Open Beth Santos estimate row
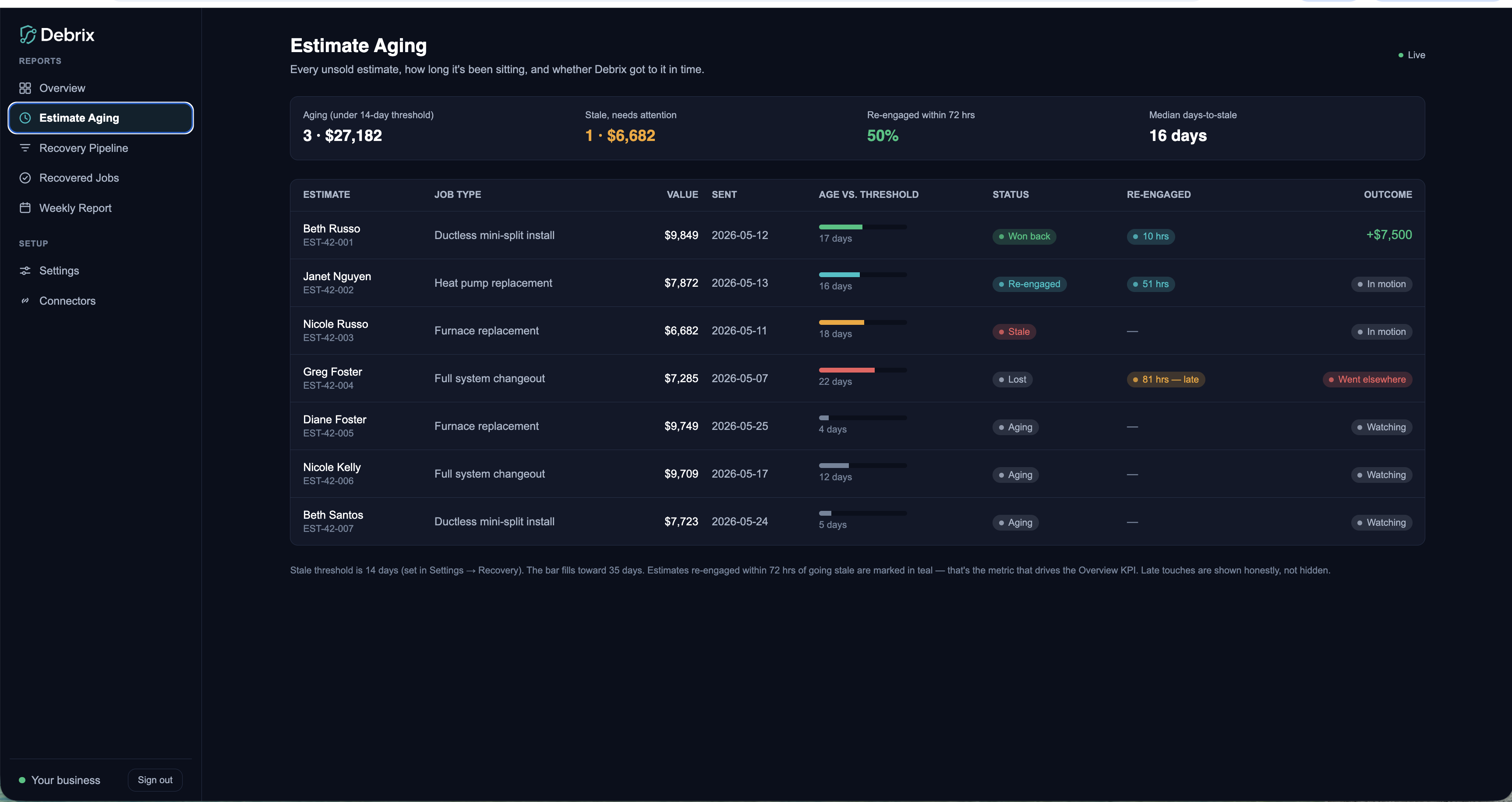This screenshot has width=1512, height=802. coord(857,521)
